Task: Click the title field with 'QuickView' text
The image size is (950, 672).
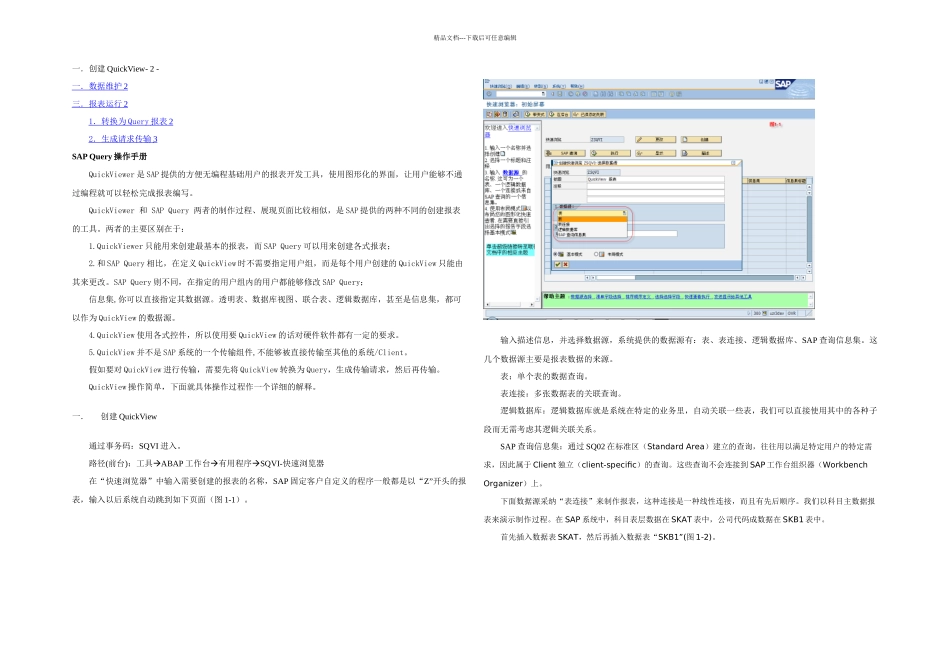Action: click(655, 179)
